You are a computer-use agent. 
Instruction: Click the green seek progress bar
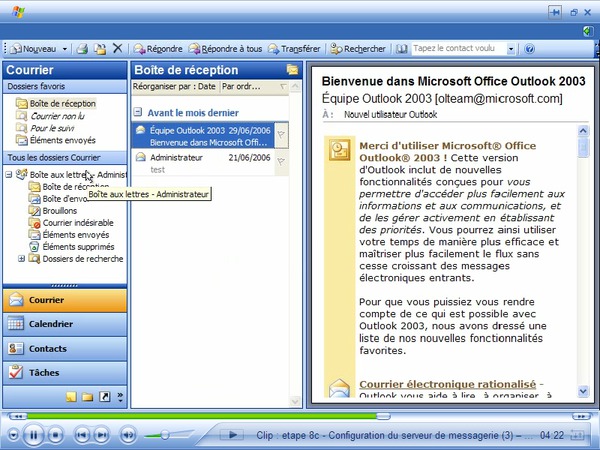(x=203, y=416)
